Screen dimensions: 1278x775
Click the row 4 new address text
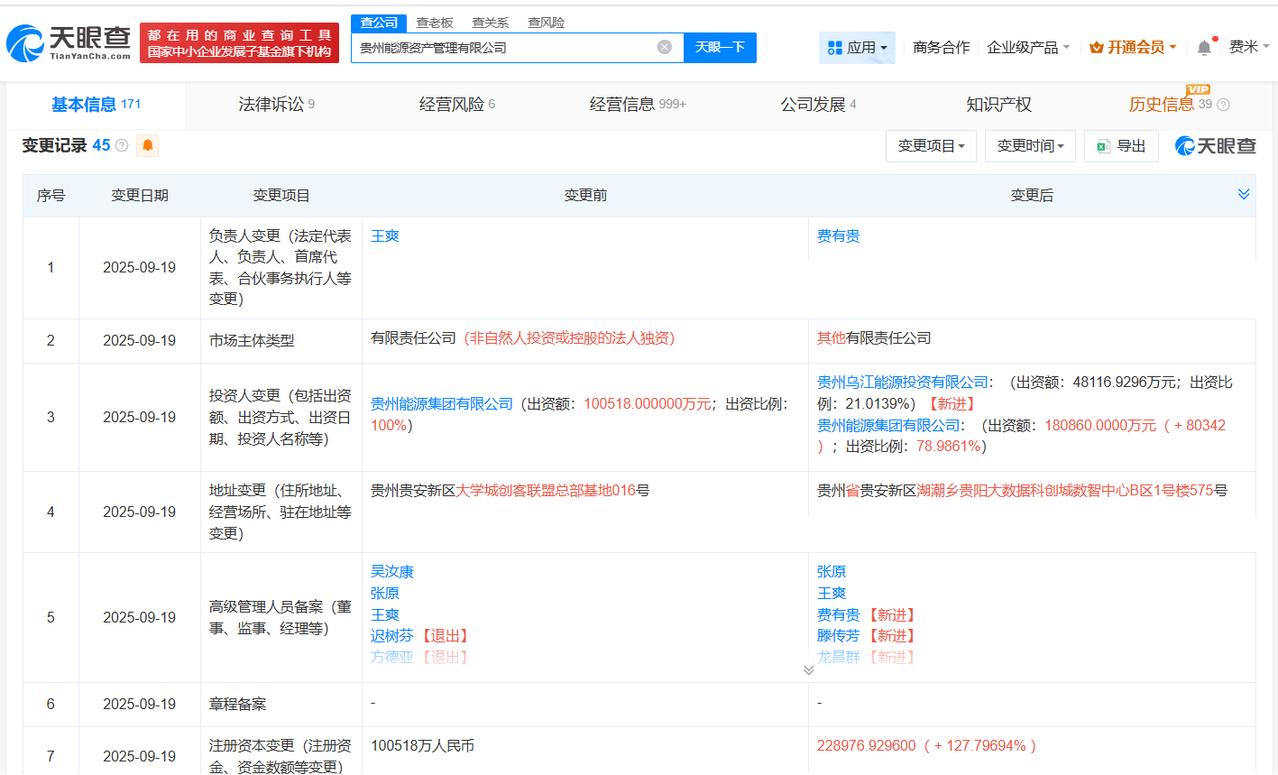click(1022, 490)
